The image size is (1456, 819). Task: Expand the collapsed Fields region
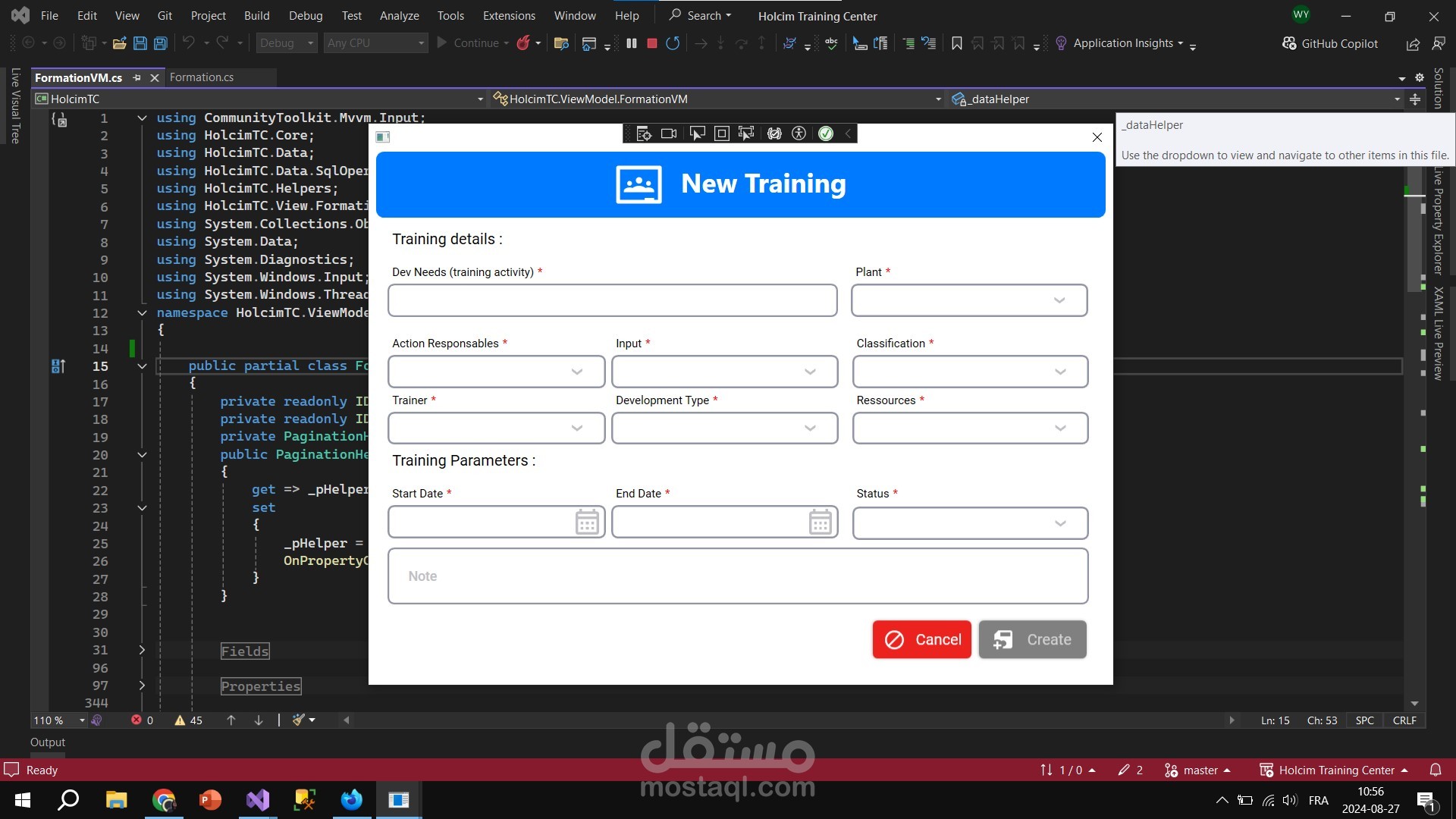[x=142, y=650]
